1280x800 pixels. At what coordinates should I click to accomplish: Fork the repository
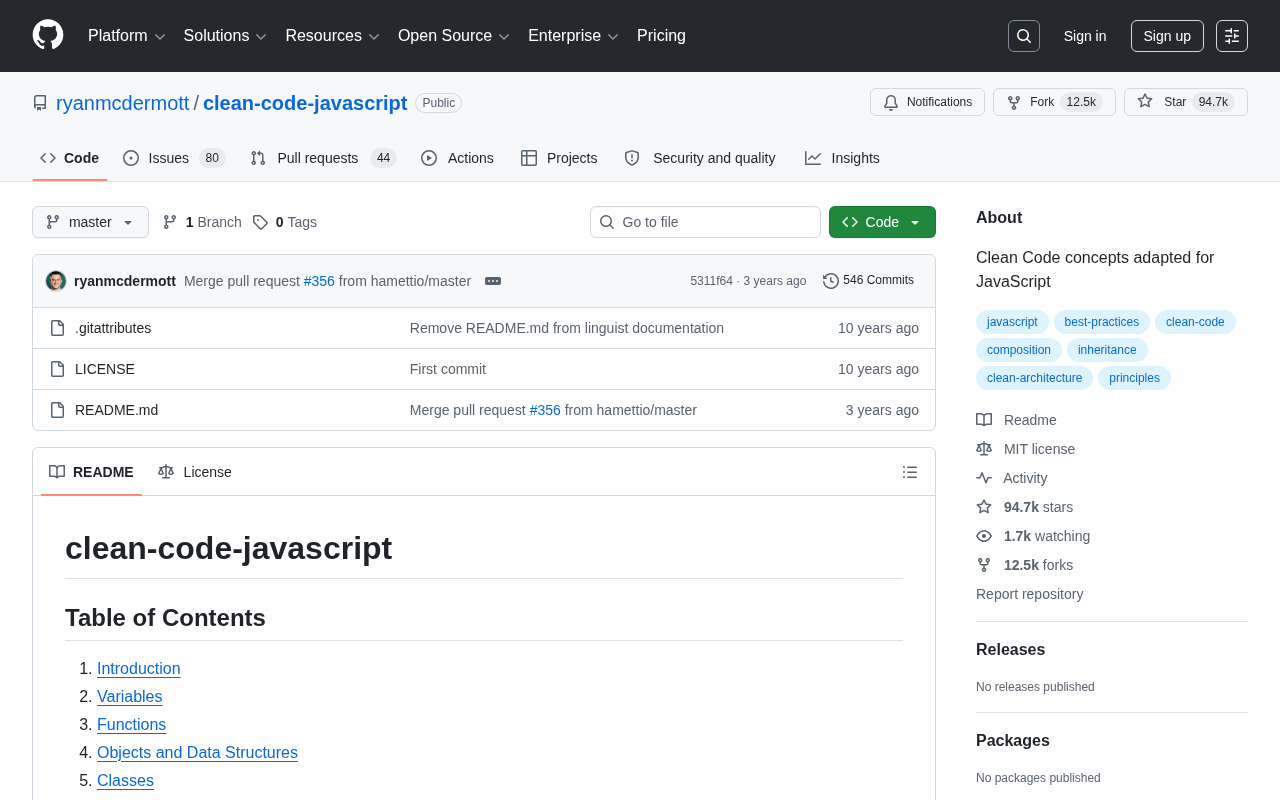(x=1054, y=102)
